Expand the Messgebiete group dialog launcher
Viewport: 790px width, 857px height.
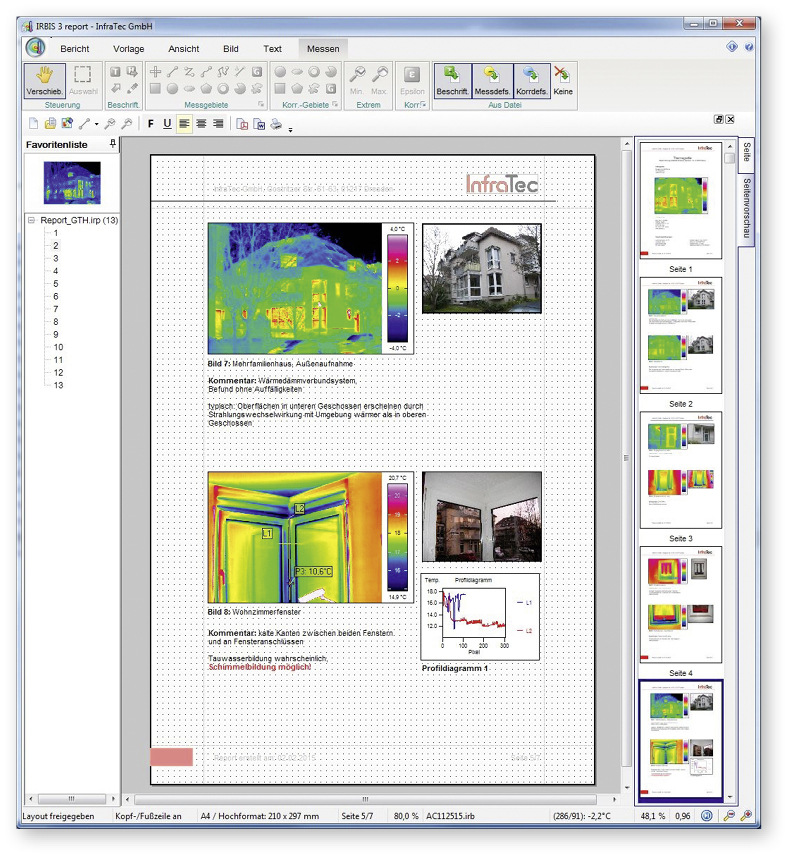(262, 104)
